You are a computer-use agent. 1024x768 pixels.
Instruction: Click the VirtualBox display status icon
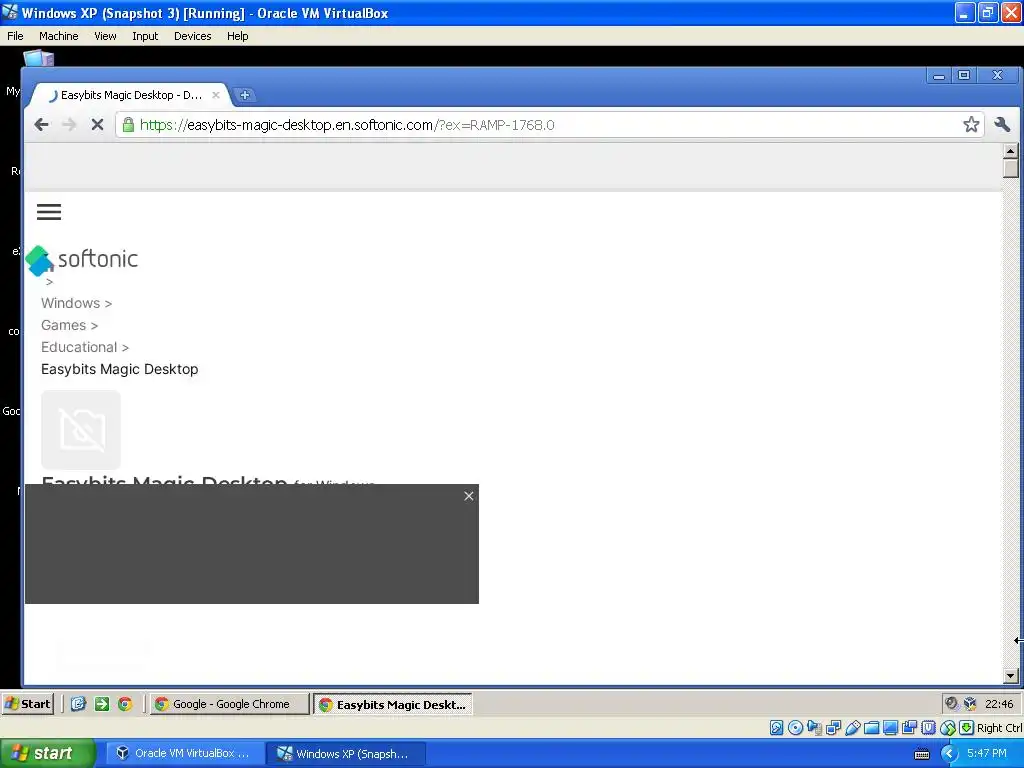pos(890,728)
